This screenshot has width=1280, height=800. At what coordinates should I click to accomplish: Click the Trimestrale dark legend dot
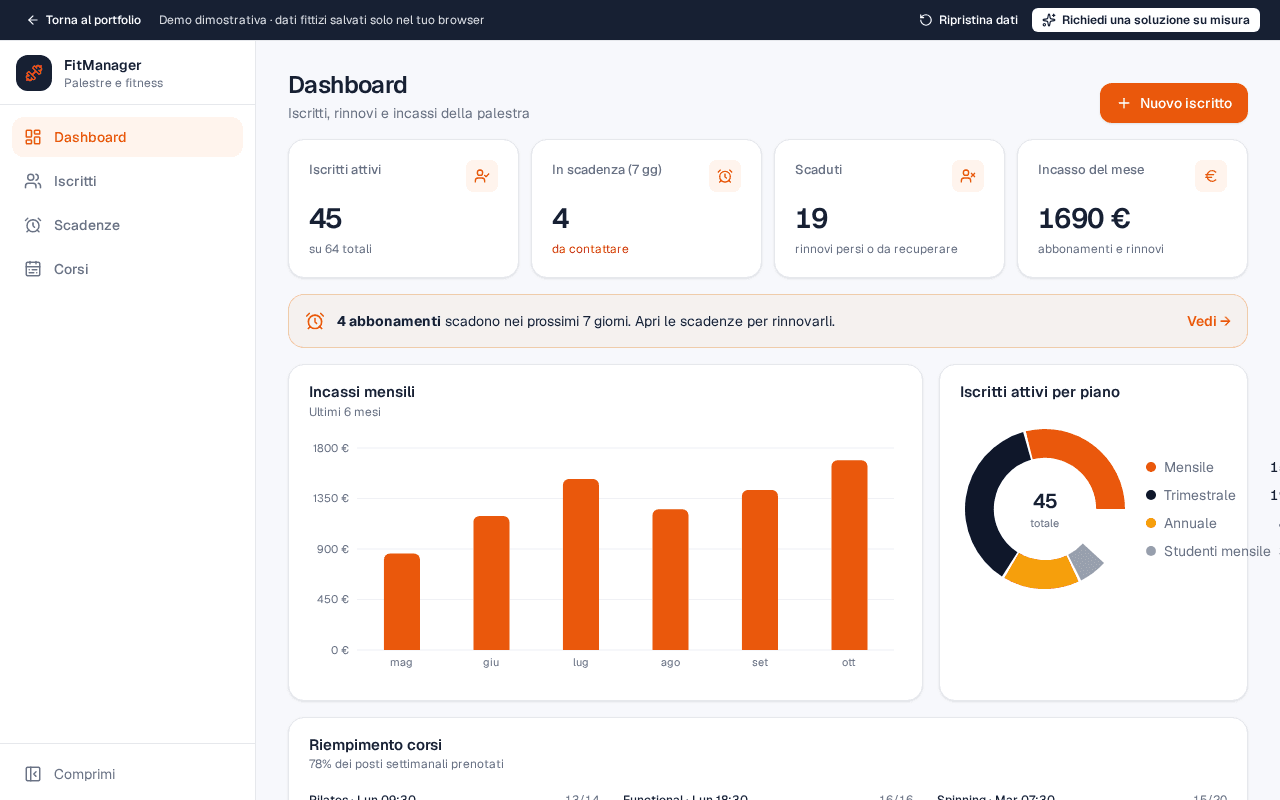pyautogui.click(x=1151, y=495)
